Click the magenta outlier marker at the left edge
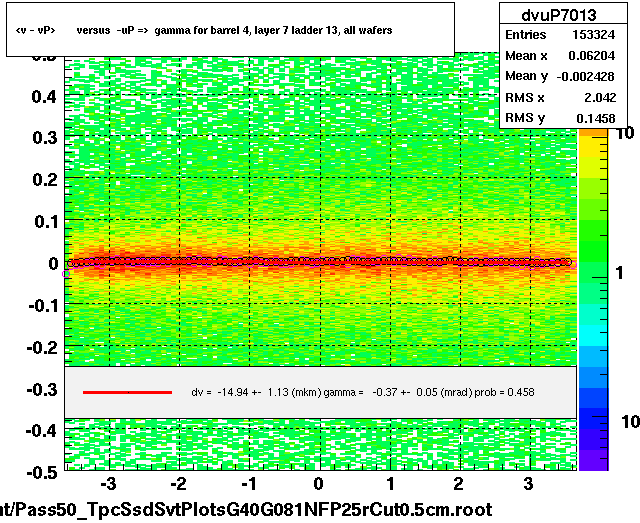Viewport: 640px width, 523px height. 66,274
